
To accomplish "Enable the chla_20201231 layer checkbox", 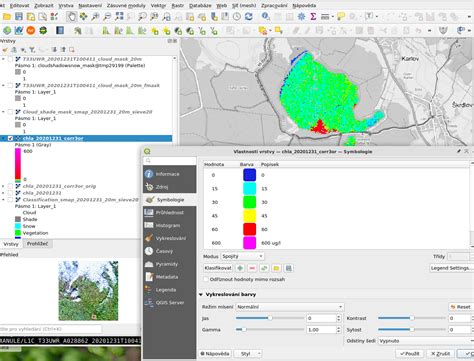I will (10, 193).
